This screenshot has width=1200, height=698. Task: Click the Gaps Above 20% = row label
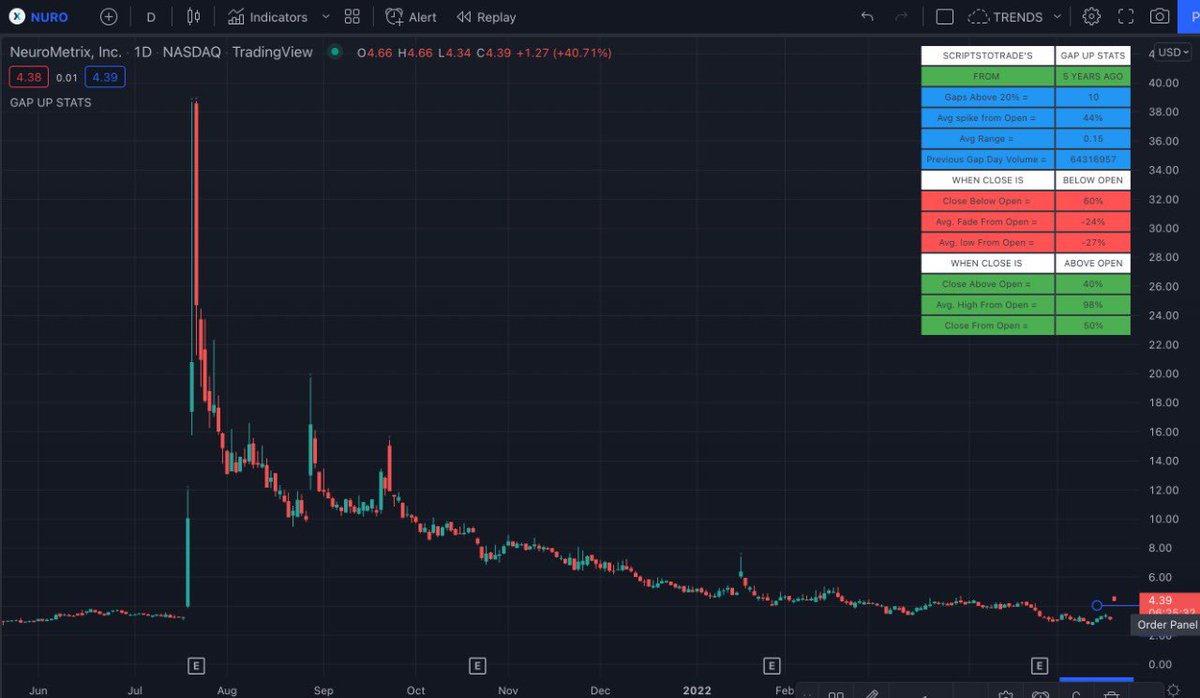[x=986, y=97]
